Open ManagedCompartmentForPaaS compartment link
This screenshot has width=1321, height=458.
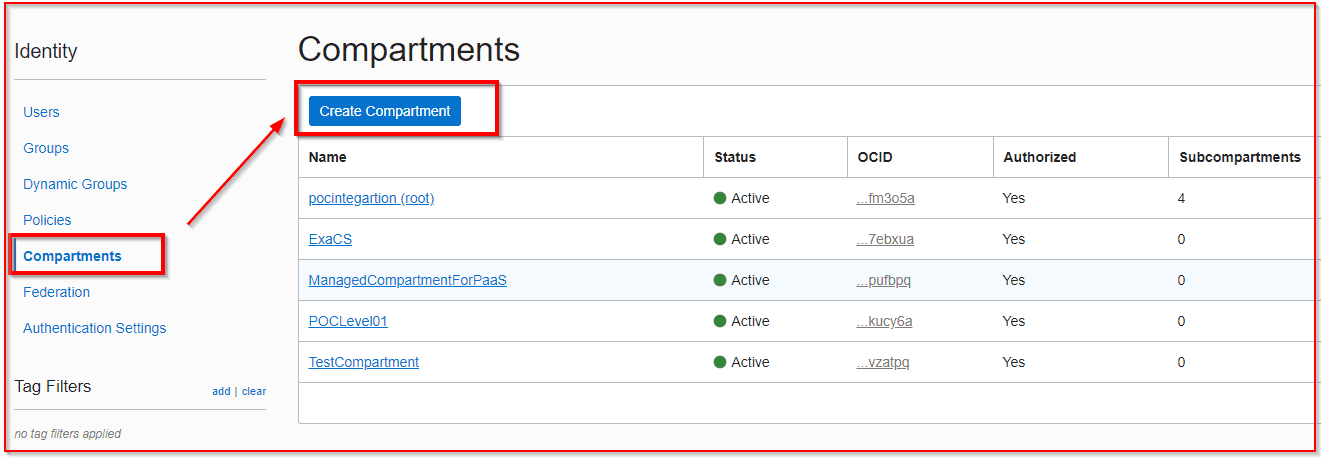pos(407,280)
